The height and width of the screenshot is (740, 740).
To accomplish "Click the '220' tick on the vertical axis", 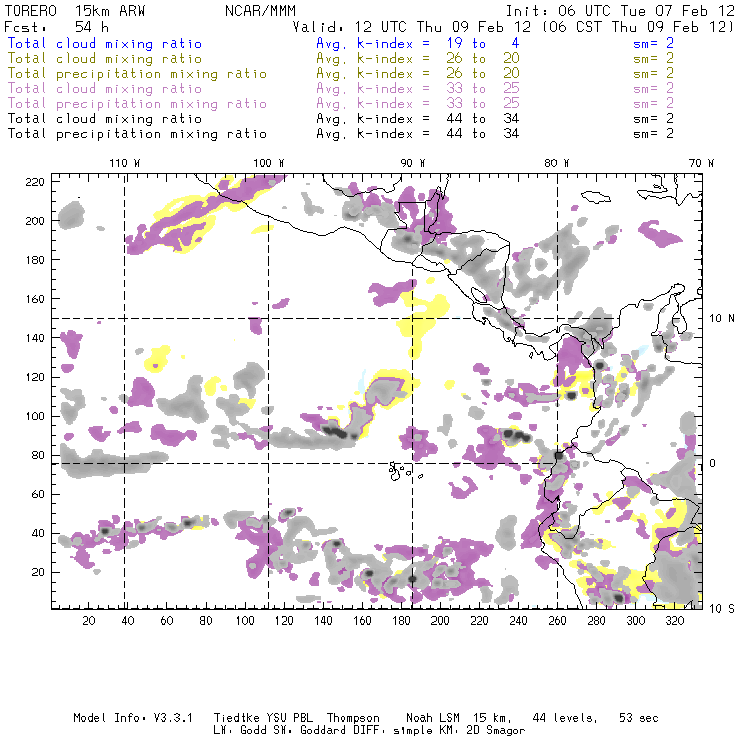I will pos(34,182).
